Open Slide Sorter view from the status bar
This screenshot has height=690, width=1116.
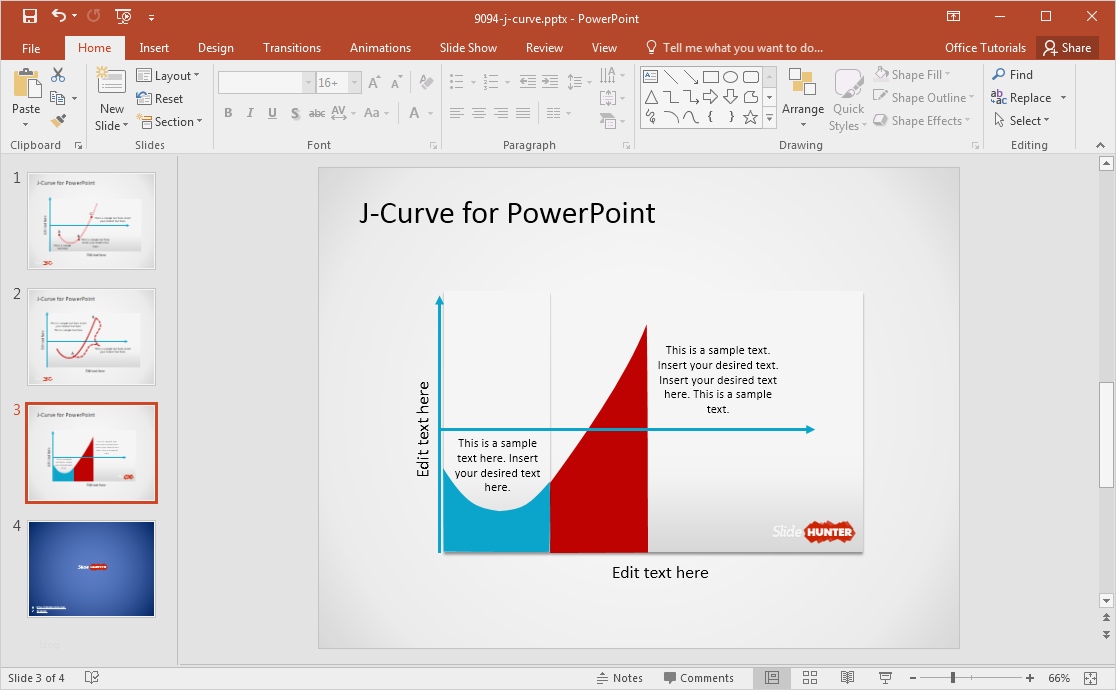pyautogui.click(x=810, y=677)
